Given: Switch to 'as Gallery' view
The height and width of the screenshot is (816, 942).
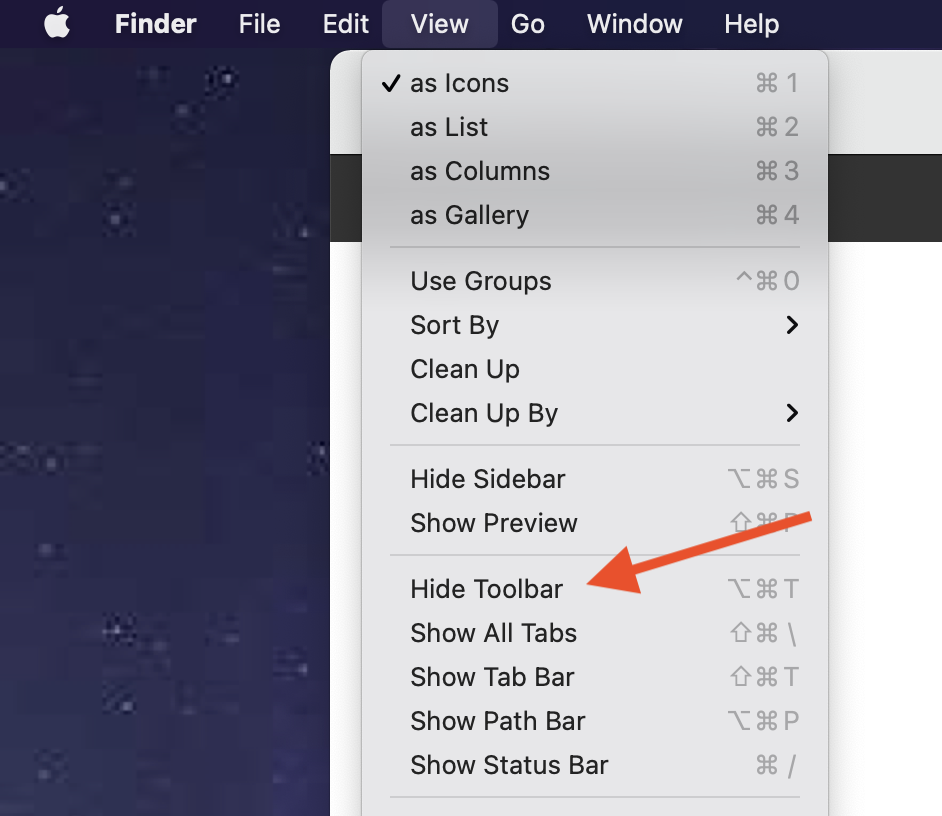Looking at the screenshot, I should [595, 215].
